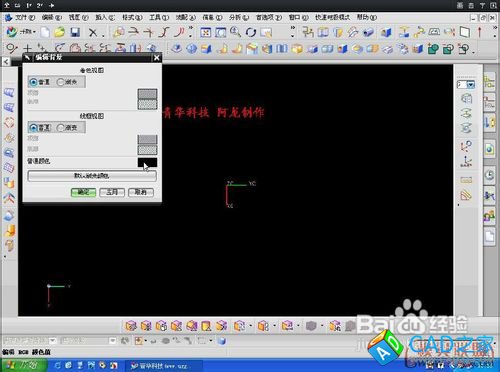Click the 确定 (OK) button
Image resolution: width=500 pixels, height=372 pixels.
[83, 192]
